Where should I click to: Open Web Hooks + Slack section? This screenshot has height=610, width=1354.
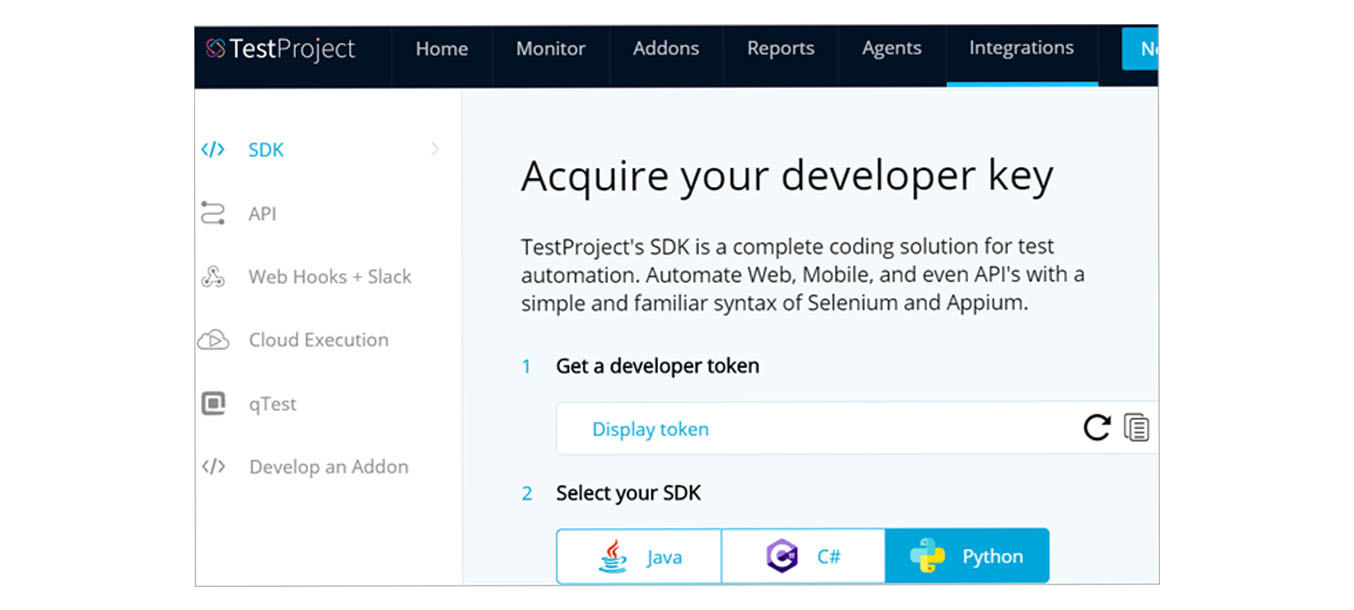click(330, 277)
